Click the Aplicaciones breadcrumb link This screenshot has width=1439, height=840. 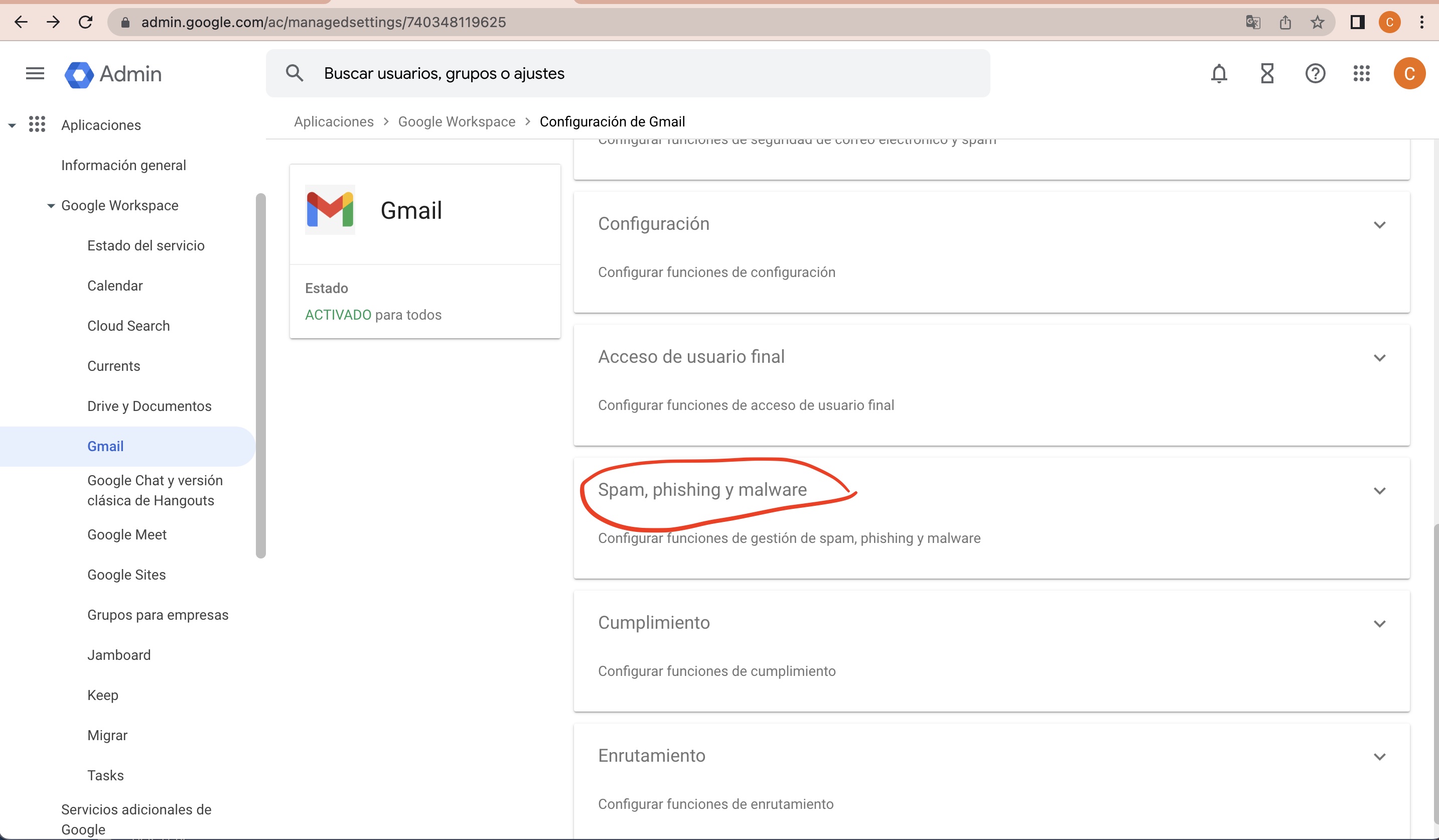tap(334, 121)
